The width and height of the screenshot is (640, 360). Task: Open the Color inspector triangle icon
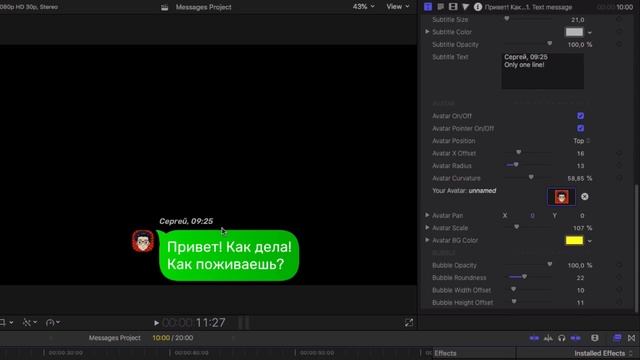click(465, 7)
